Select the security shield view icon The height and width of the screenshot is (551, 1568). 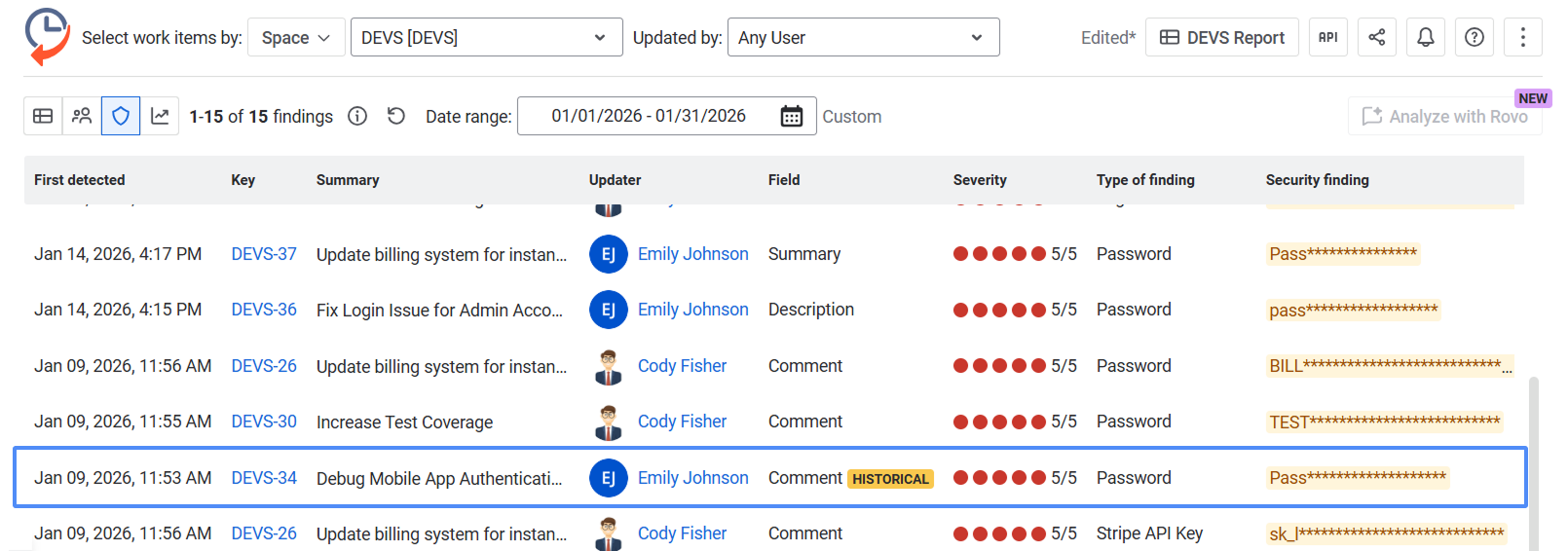(121, 116)
